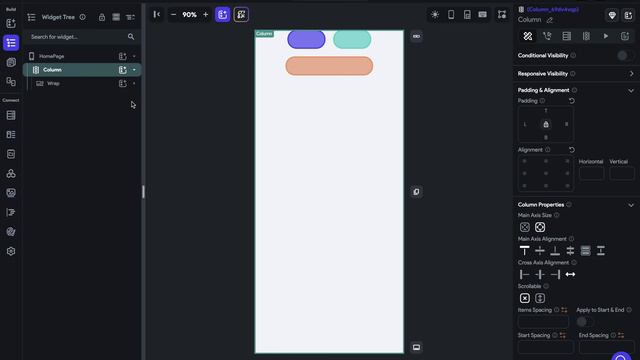640x360 pixels.
Task: Show the keyboard preview
Action: click(482, 15)
